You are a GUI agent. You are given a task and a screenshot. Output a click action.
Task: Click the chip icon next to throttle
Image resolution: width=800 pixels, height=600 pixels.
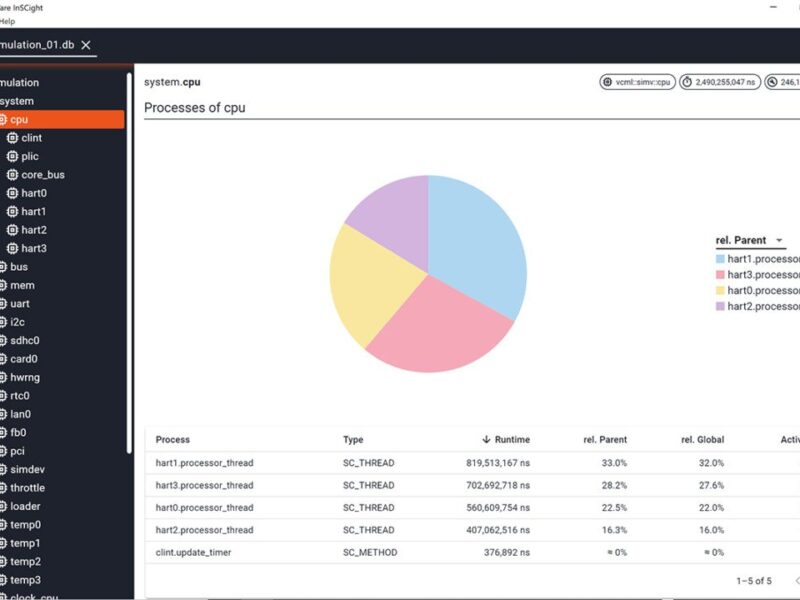click(x=3, y=488)
